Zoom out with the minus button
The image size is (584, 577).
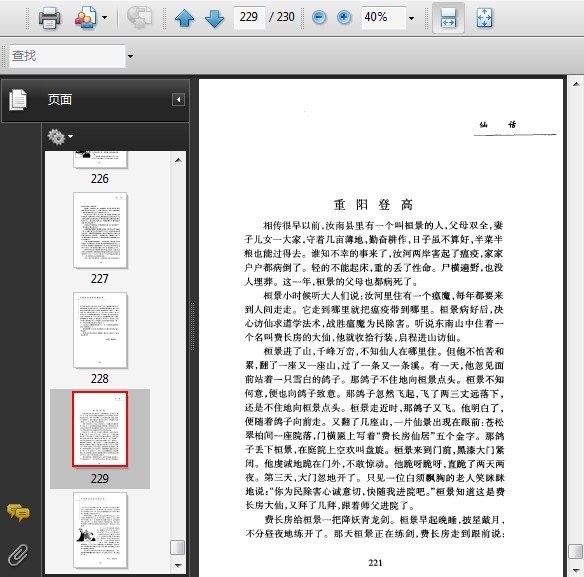(319, 17)
